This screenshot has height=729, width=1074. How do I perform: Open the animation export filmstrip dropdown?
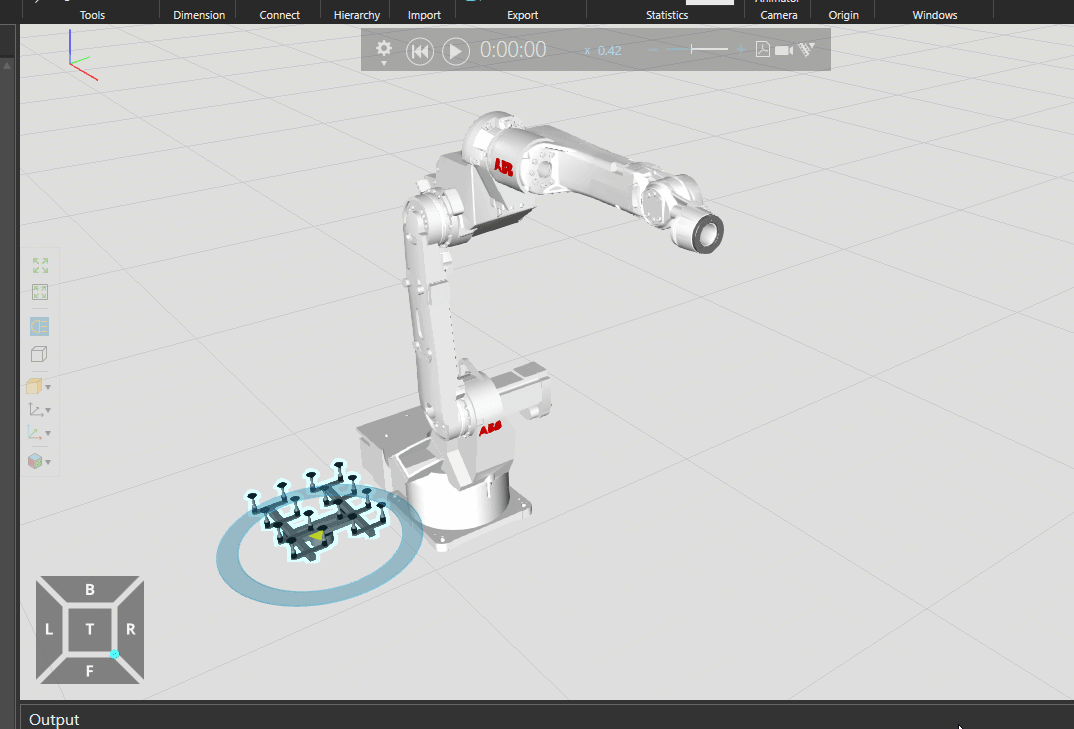point(806,49)
